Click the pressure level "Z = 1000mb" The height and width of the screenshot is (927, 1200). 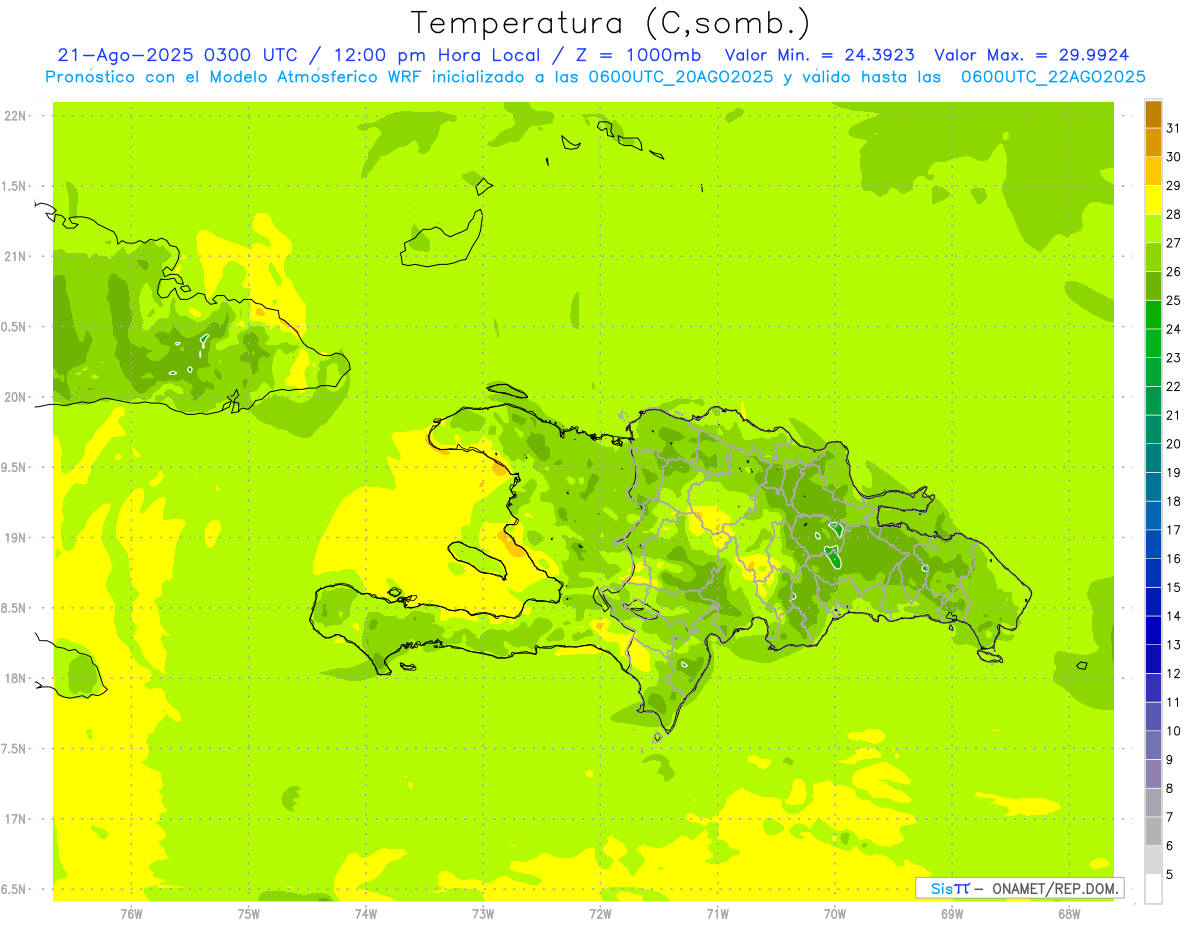(x=637, y=55)
